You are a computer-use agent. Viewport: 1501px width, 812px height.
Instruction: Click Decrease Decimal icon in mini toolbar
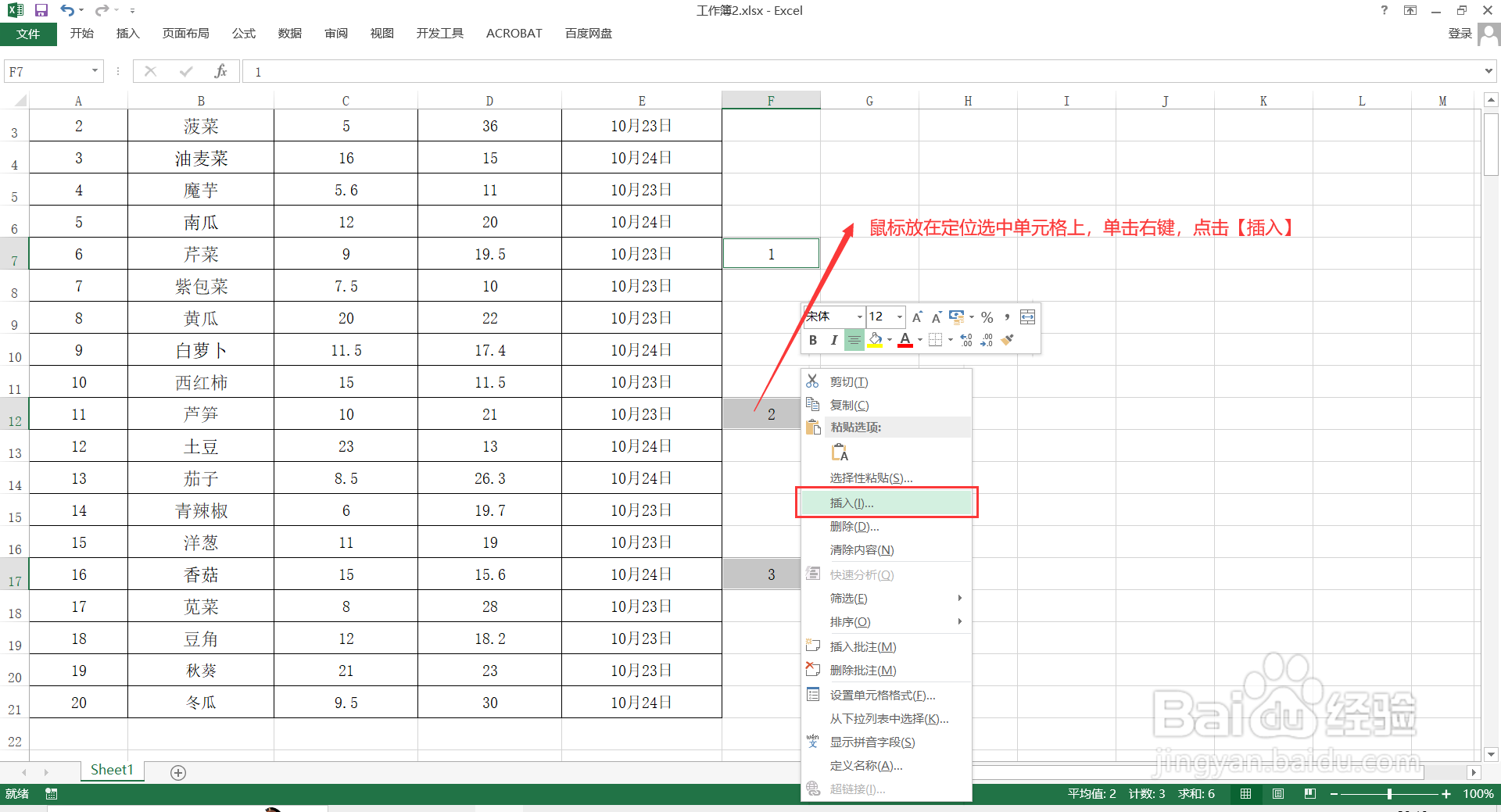[987, 340]
